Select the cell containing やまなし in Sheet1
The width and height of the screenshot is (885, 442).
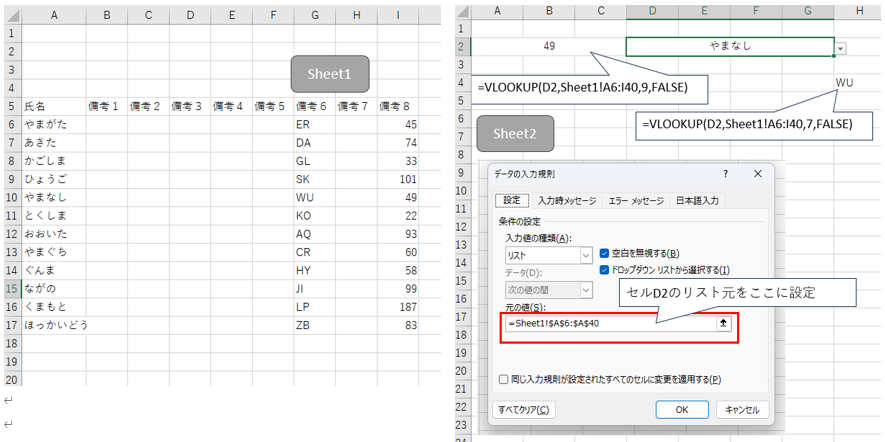tap(52, 197)
